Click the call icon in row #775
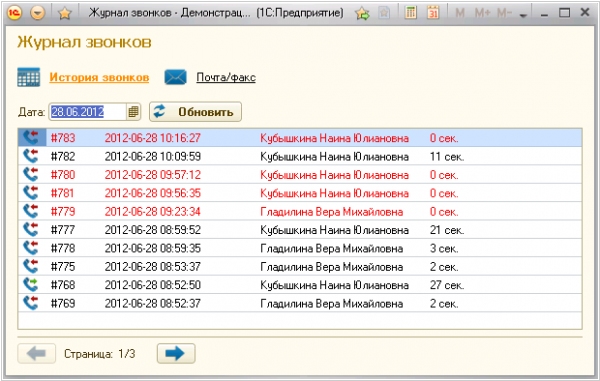This screenshot has width=600, height=381. click(x=31, y=266)
